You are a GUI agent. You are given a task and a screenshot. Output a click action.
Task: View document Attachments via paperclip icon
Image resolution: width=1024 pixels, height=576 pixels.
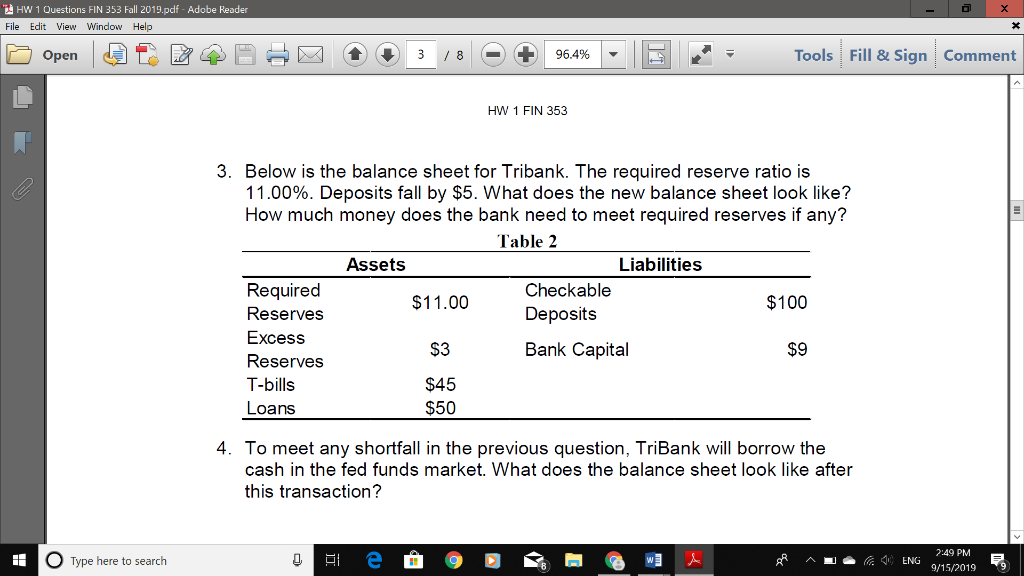coord(22,188)
